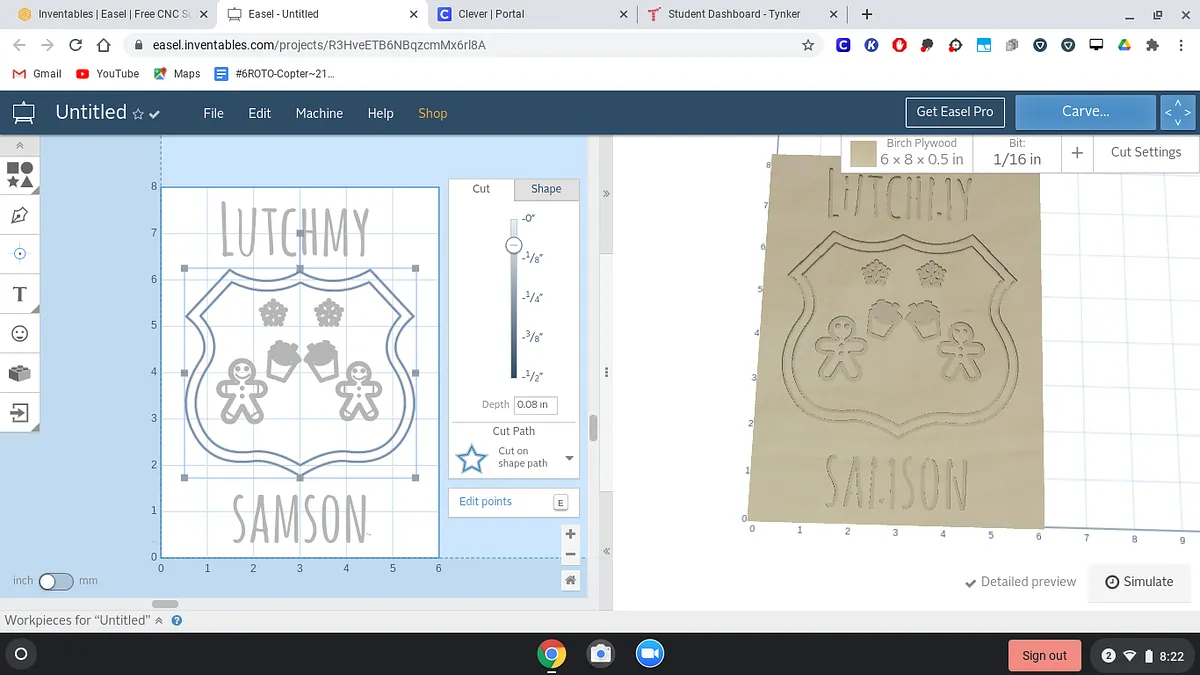The height and width of the screenshot is (675, 1200).
Task: Select the Pen drawing tool
Action: (20, 215)
